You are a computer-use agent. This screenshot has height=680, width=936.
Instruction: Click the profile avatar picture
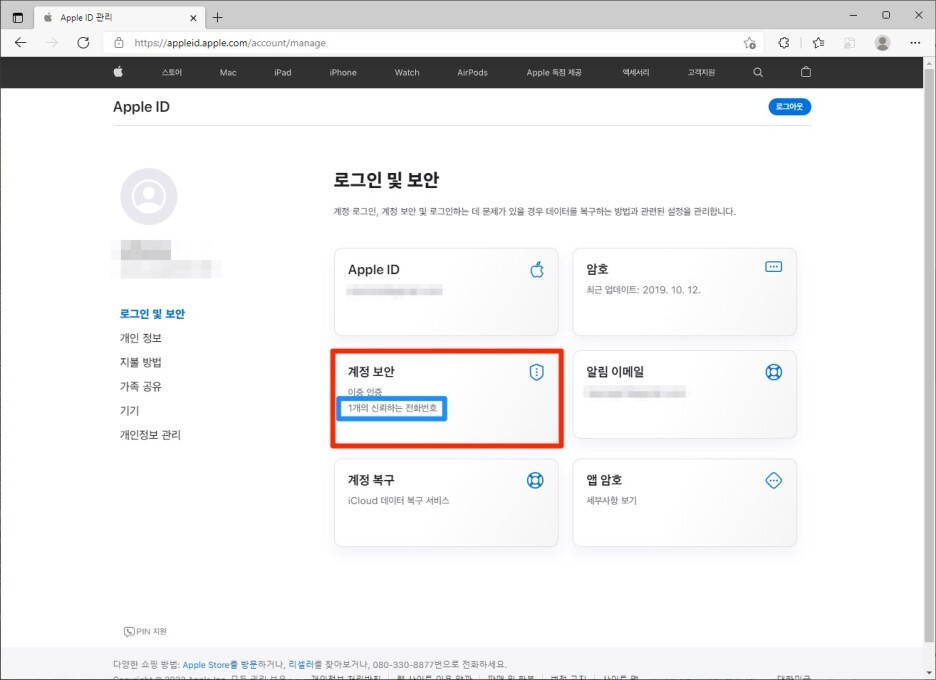[149, 196]
